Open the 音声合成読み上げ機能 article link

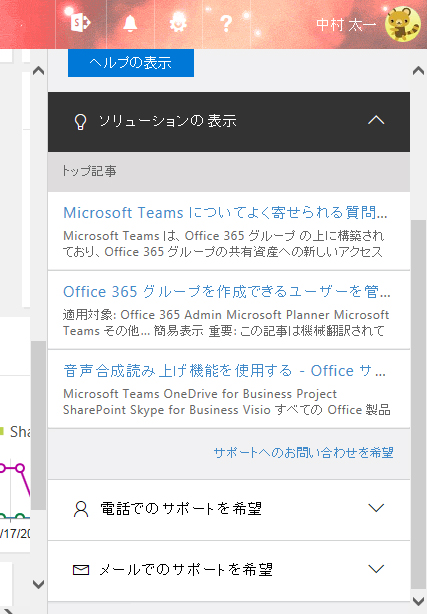point(224,370)
